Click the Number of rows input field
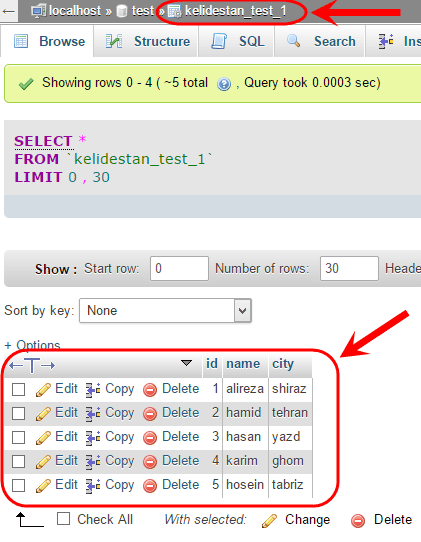This screenshot has height=542, width=421. click(x=349, y=268)
